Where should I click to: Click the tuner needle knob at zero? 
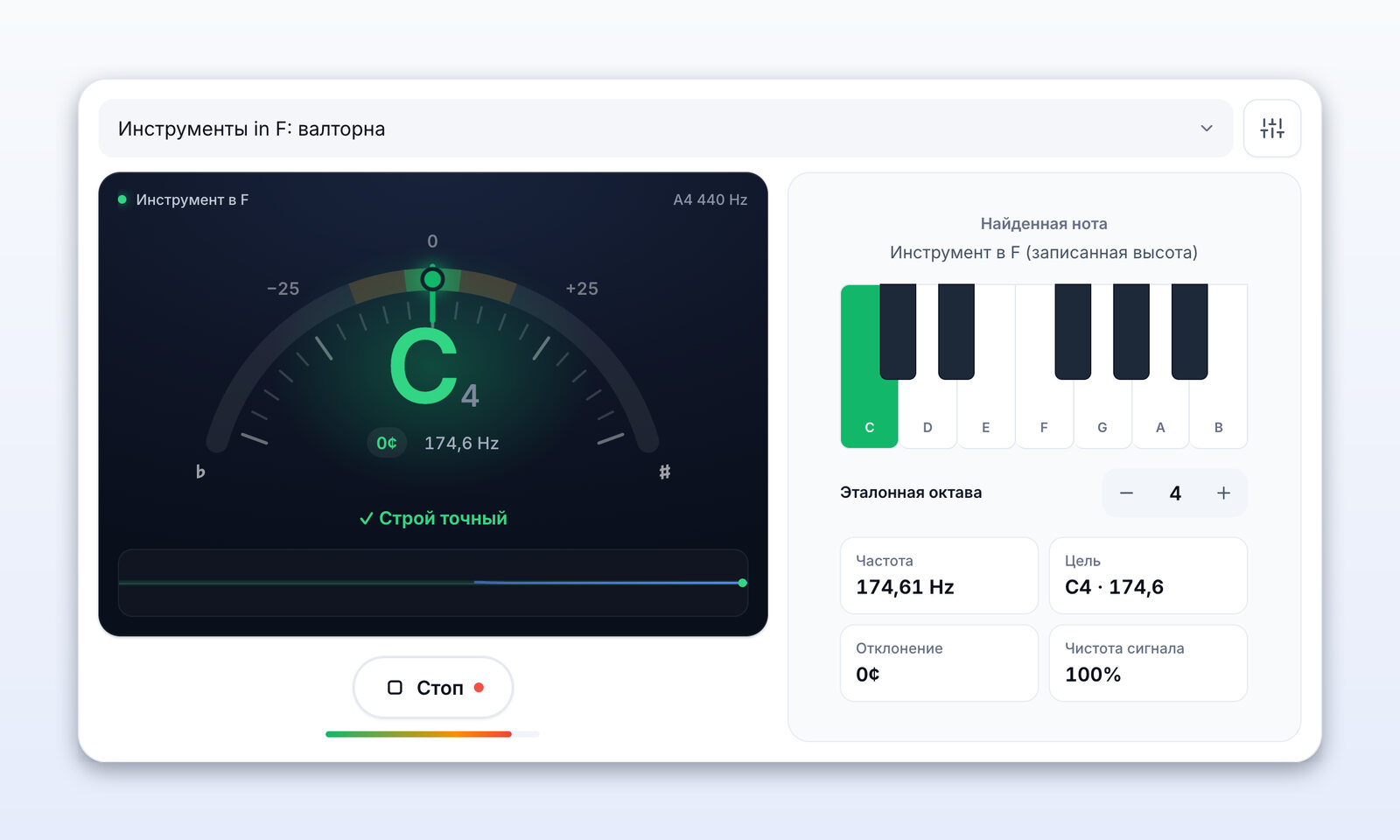pyautogui.click(x=432, y=279)
